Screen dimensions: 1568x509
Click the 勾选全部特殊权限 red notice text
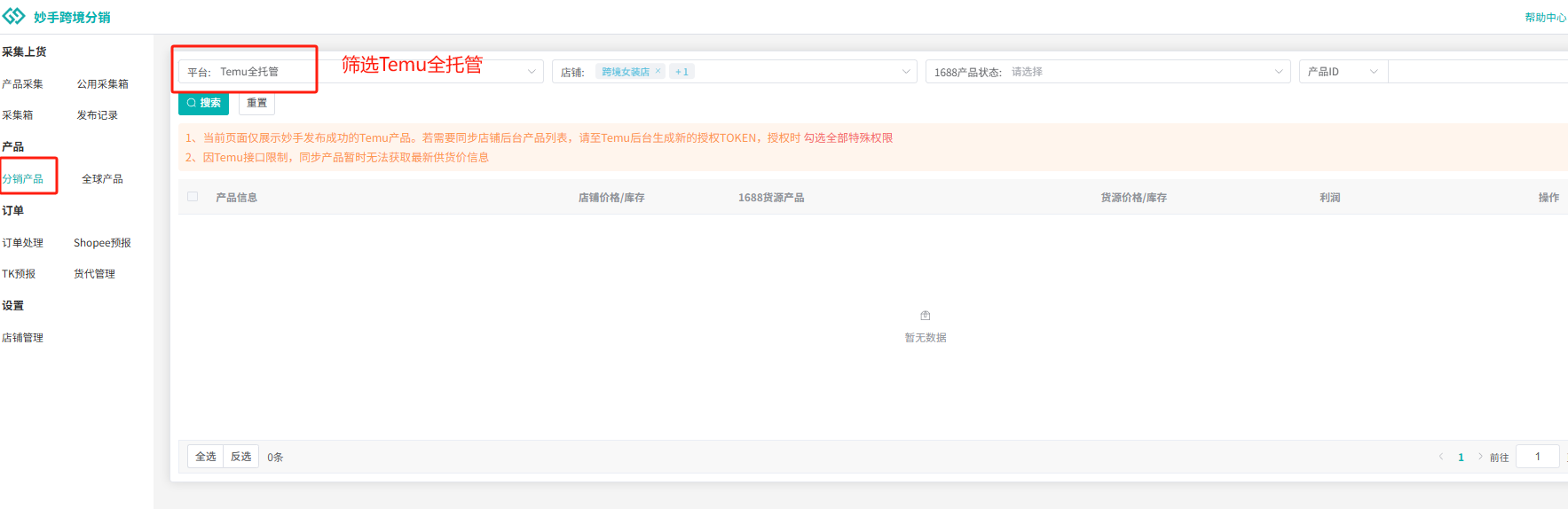pyautogui.click(x=848, y=138)
